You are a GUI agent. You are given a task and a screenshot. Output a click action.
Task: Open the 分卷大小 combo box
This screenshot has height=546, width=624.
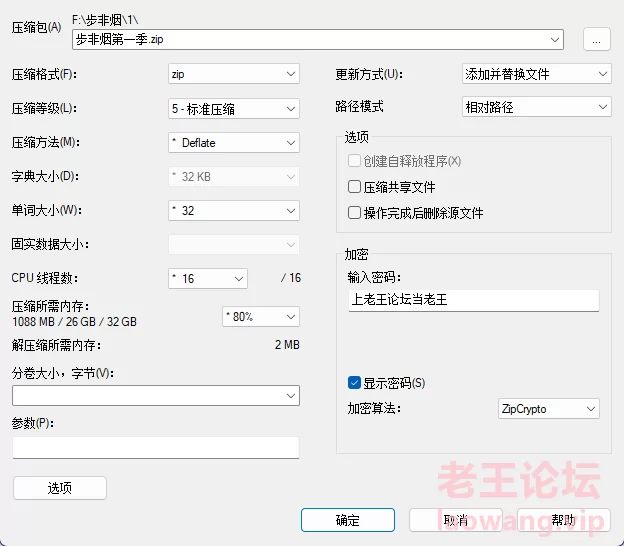click(x=156, y=395)
